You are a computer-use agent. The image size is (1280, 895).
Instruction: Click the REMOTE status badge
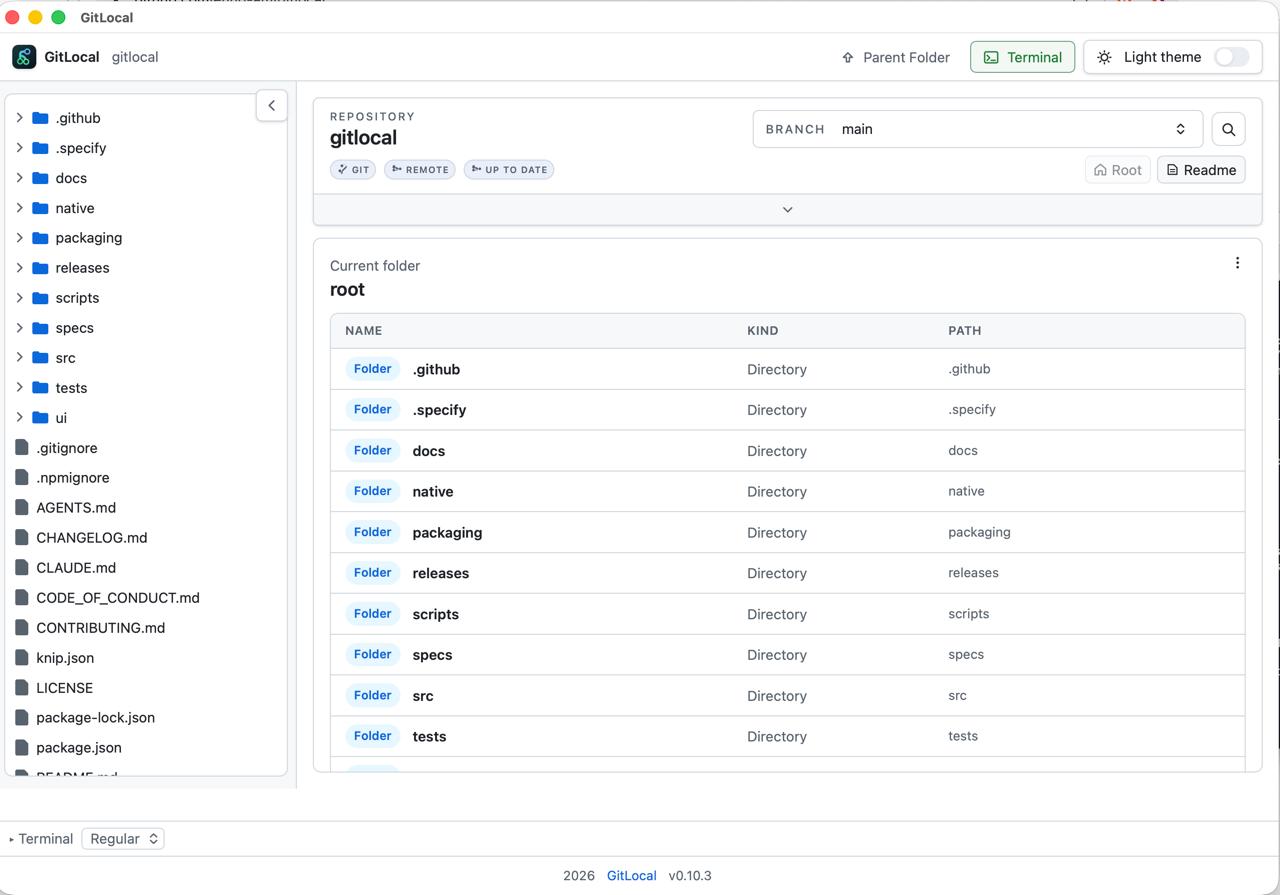pos(420,170)
